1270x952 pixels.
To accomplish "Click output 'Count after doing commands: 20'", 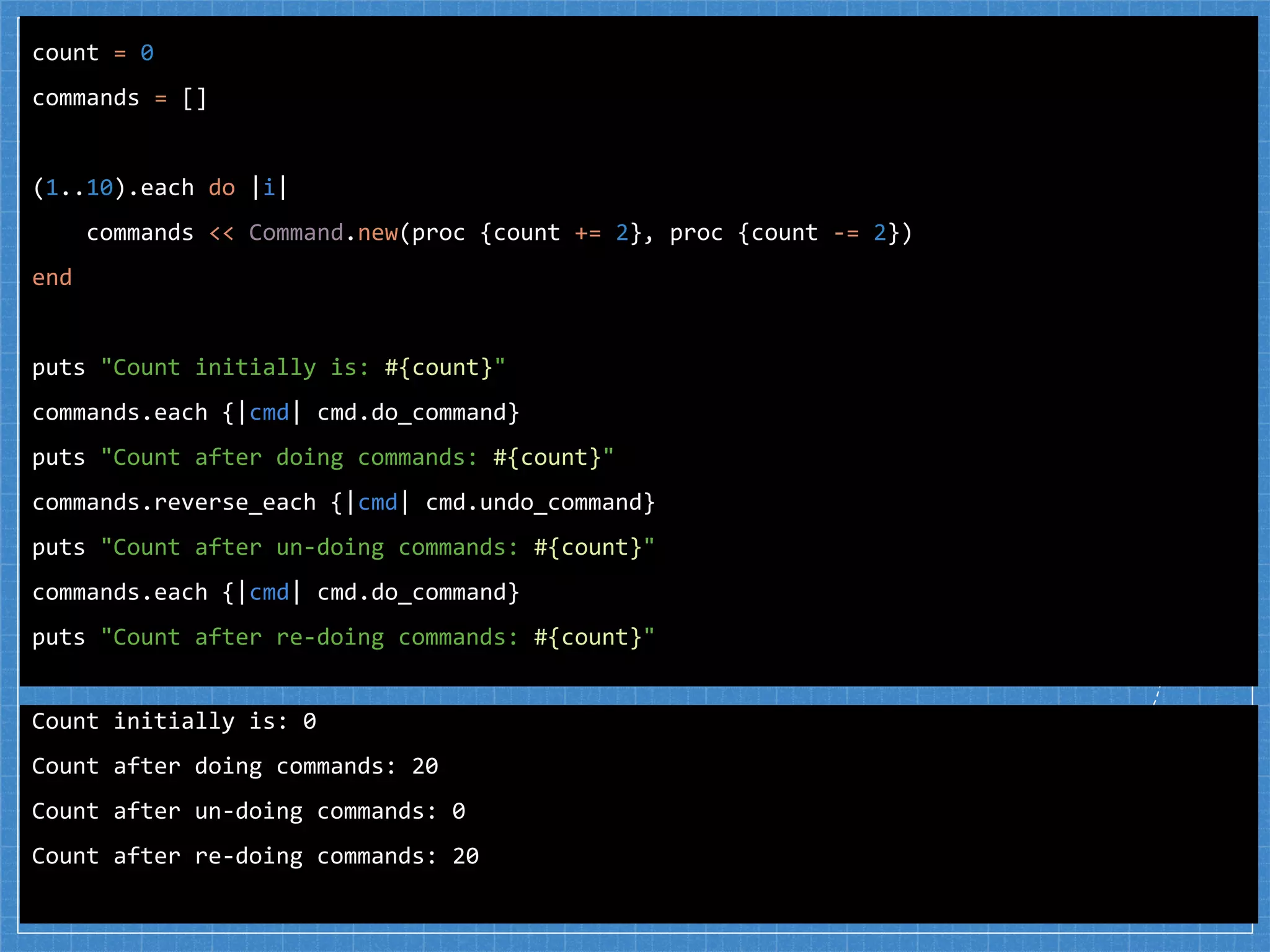I will click(x=235, y=767).
